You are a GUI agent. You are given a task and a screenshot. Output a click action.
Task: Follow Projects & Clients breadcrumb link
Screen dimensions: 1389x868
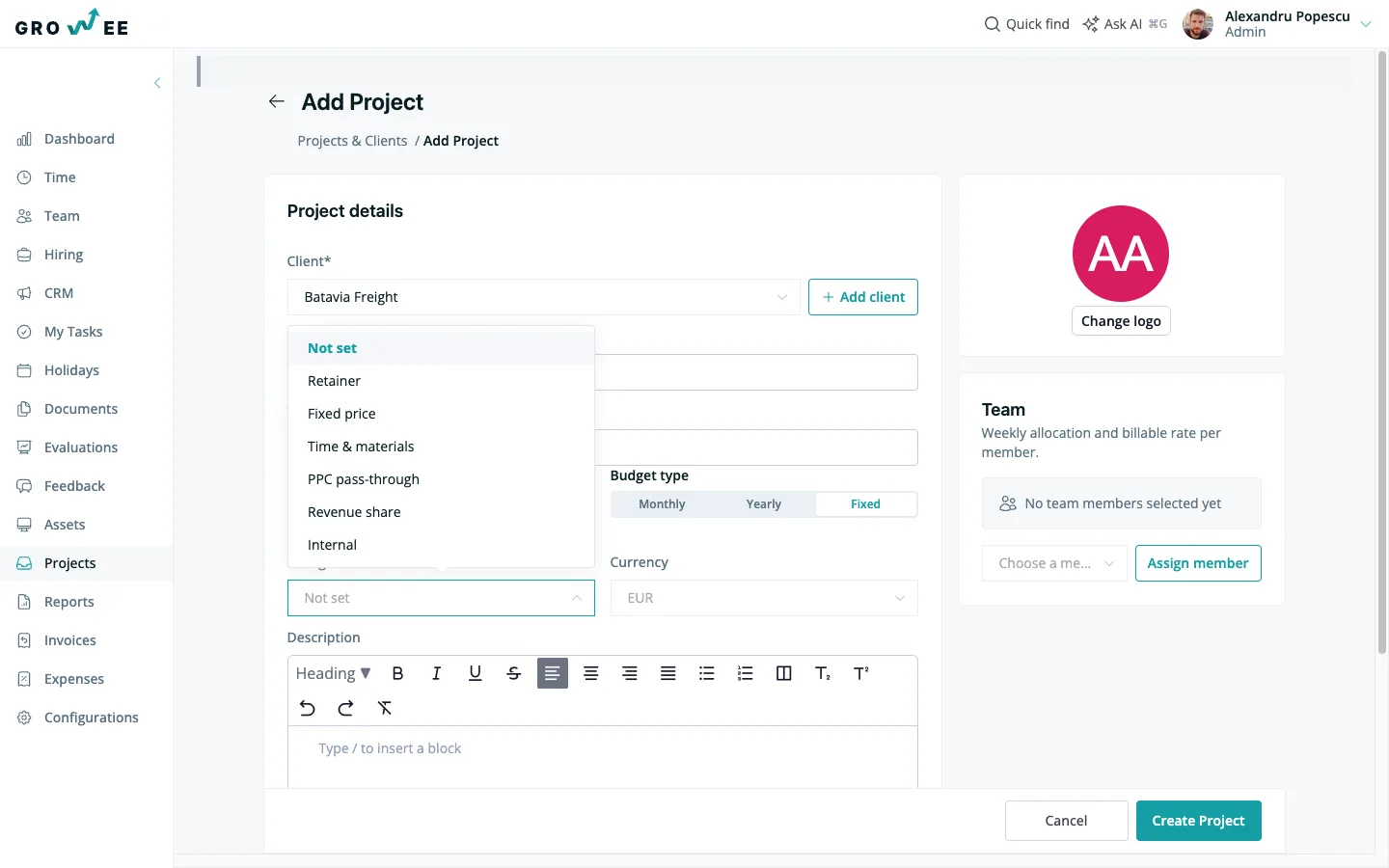pos(352,141)
